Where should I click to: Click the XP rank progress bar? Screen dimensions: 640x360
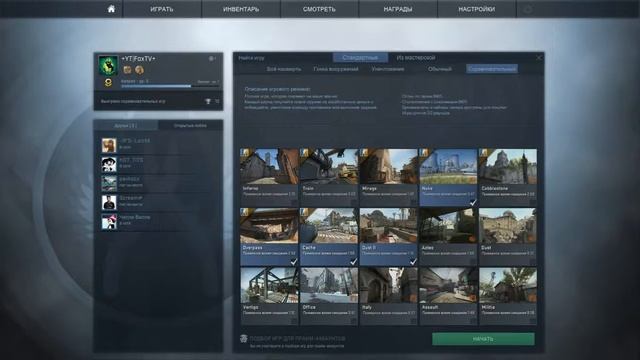tap(170, 86)
